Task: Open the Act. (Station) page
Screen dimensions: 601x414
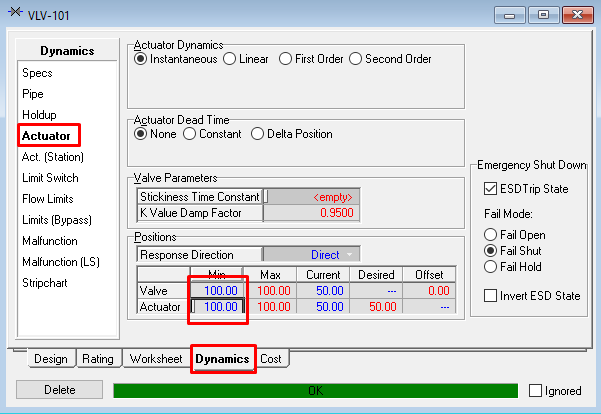Action: pyautogui.click(x=53, y=157)
